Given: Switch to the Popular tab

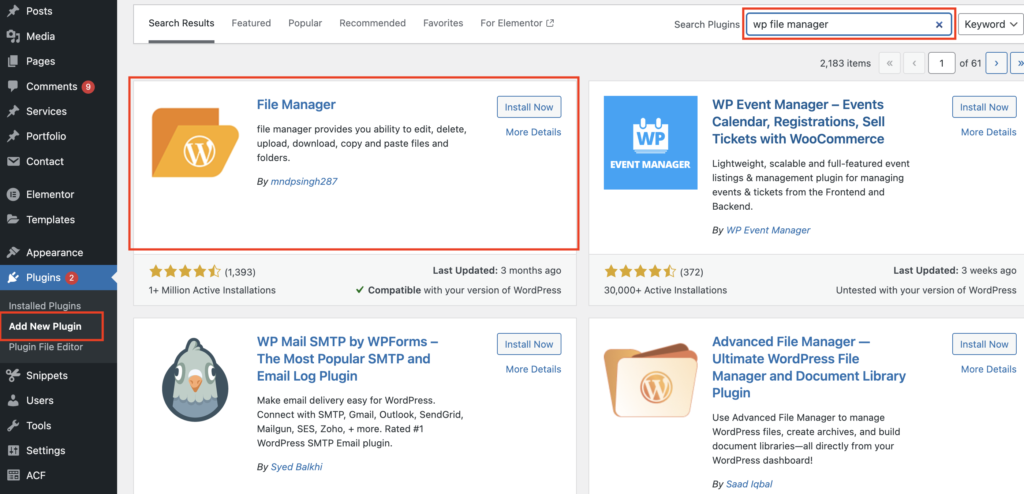Looking at the screenshot, I should (305, 23).
